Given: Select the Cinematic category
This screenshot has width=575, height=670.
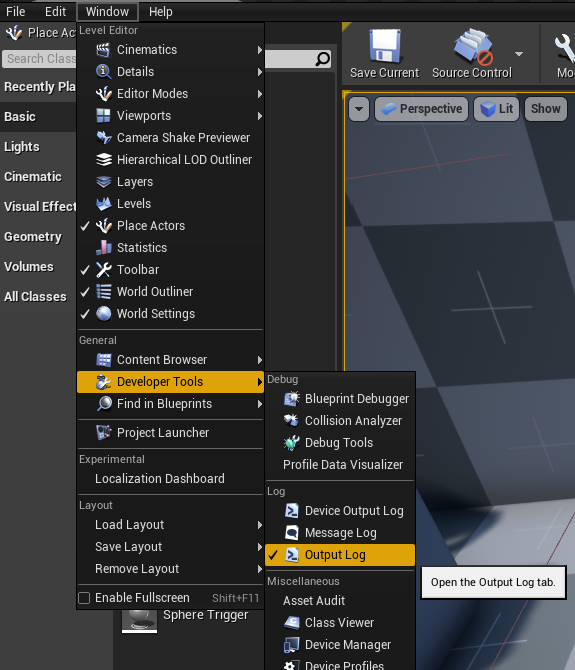Looking at the screenshot, I should click(x=38, y=177).
